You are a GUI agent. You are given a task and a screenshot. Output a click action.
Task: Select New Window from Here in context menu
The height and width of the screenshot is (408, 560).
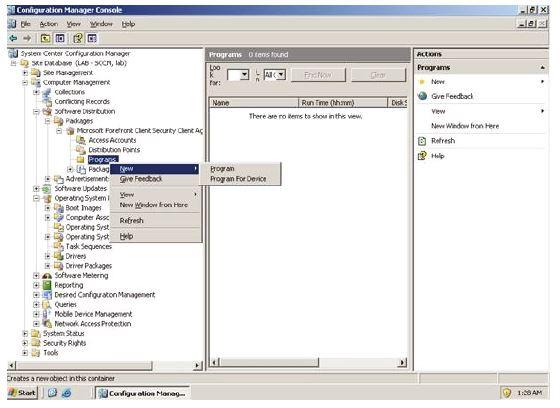click(155, 205)
